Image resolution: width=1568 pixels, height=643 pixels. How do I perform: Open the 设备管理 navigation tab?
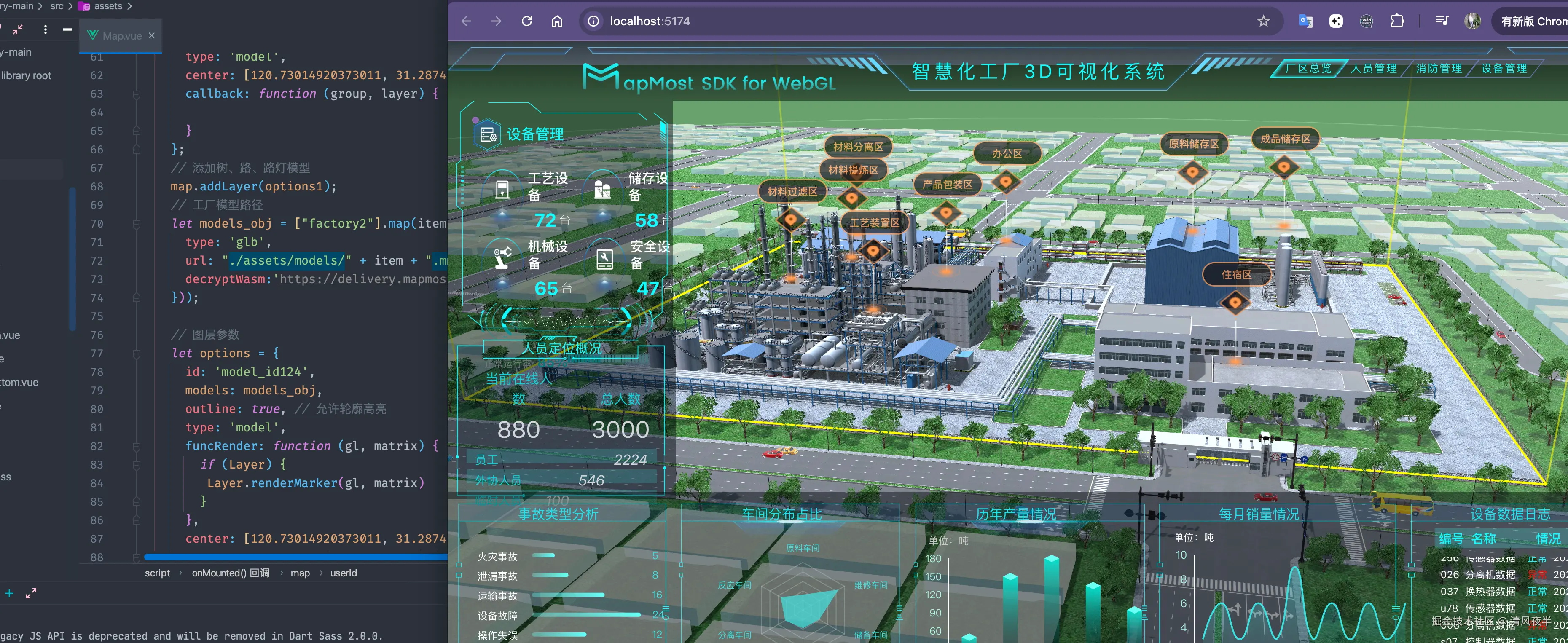[x=1504, y=69]
